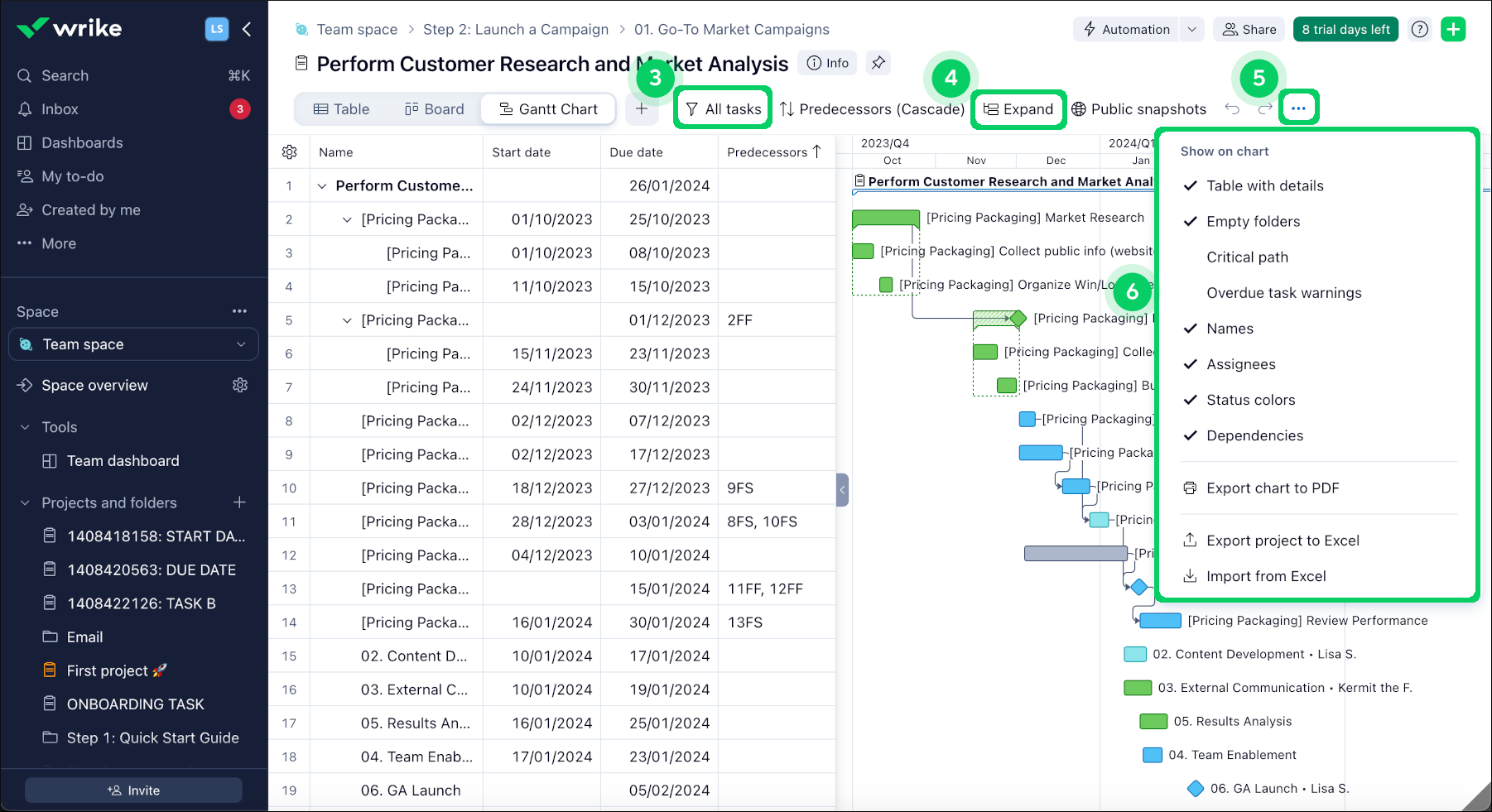Click the Space overview settings gear
The image size is (1492, 812).
pos(240,385)
